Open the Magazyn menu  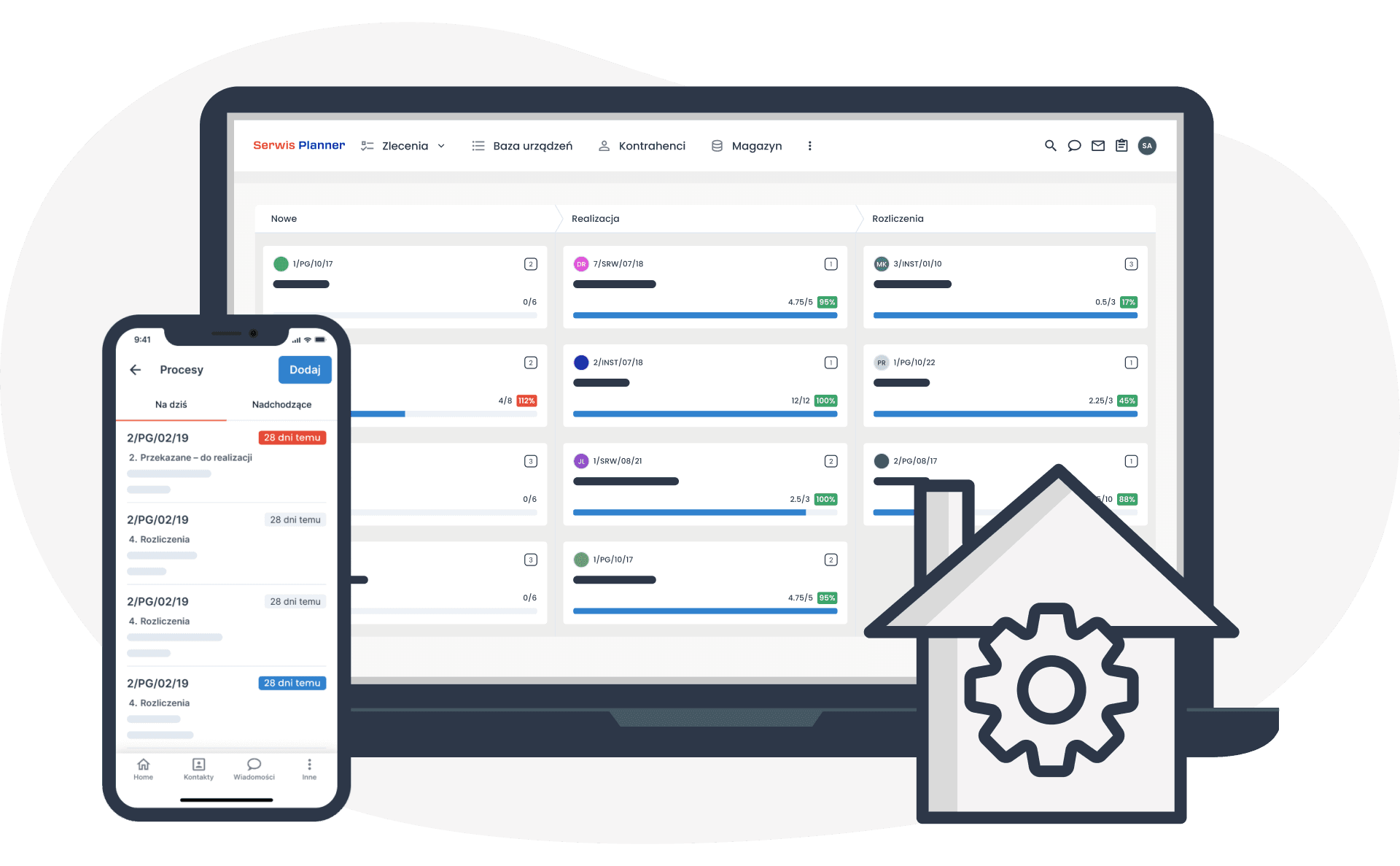(747, 146)
